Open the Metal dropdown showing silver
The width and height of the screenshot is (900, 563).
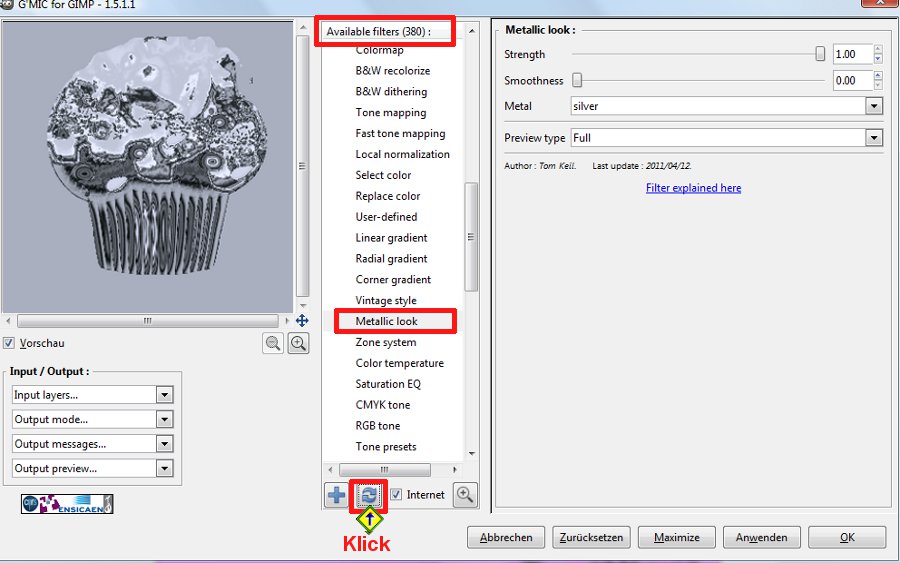click(726, 106)
